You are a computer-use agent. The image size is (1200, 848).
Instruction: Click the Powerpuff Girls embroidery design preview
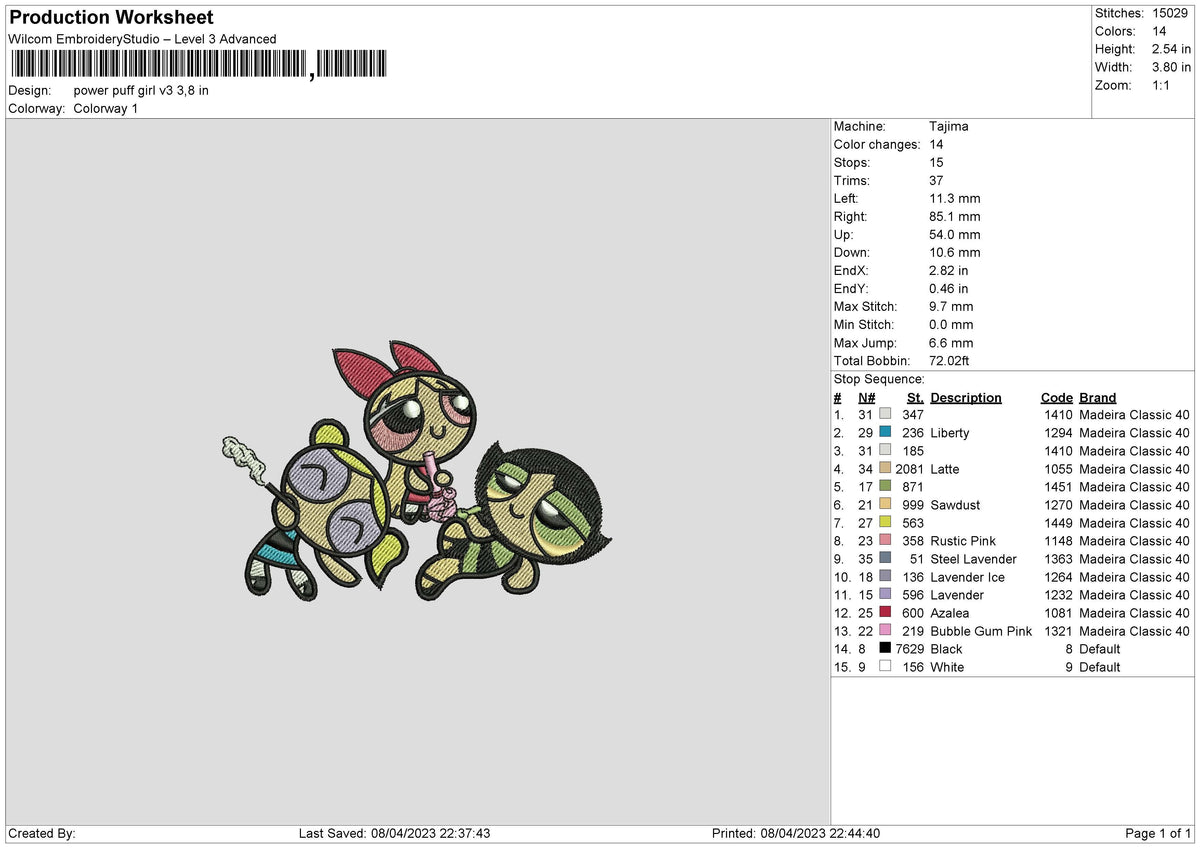(415, 473)
